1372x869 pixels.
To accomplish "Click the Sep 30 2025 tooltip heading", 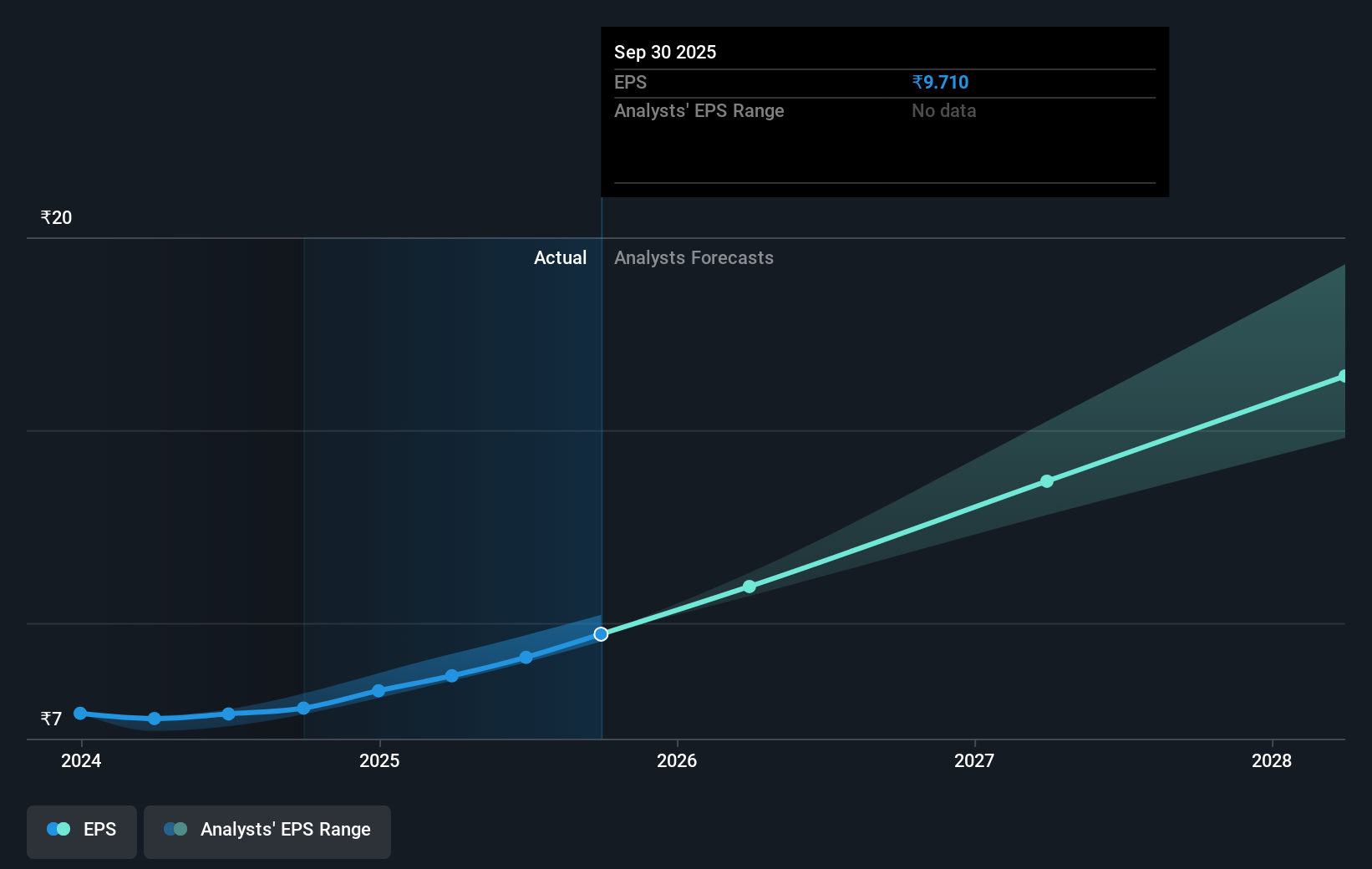I will click(665, 52).
